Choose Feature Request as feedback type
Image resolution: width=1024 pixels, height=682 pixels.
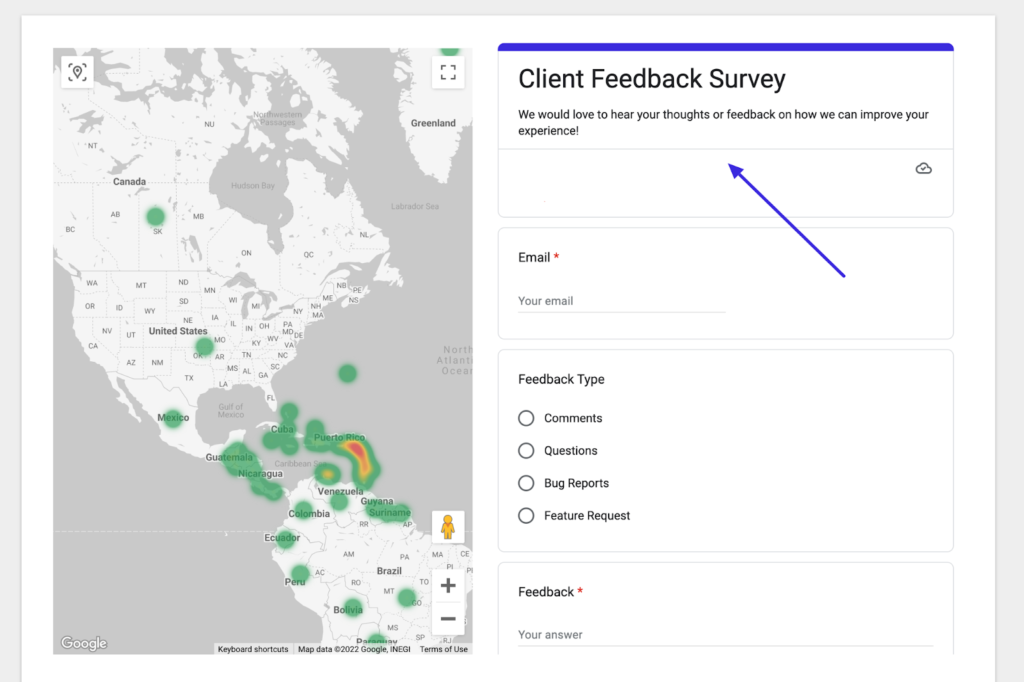(526, 515)
